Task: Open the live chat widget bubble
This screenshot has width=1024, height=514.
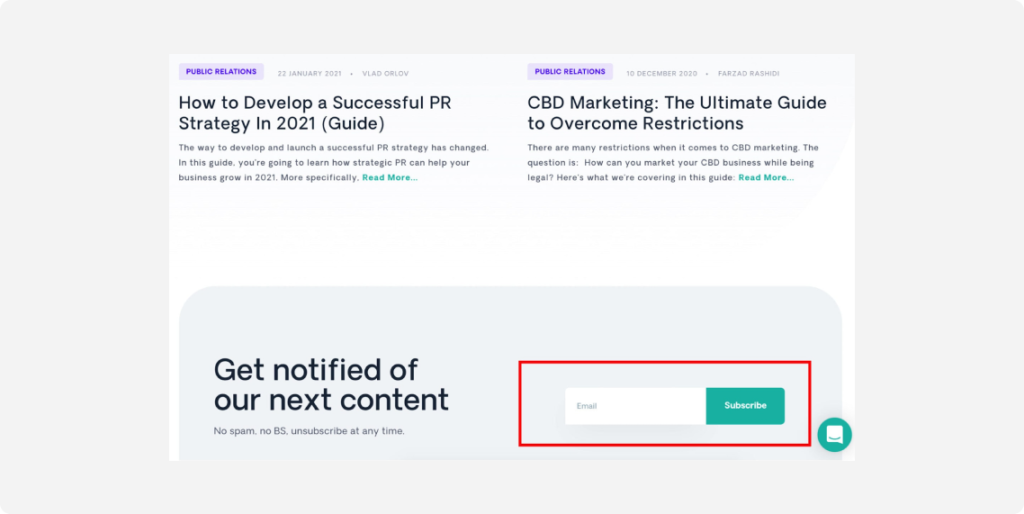Action: pos(834,434)
